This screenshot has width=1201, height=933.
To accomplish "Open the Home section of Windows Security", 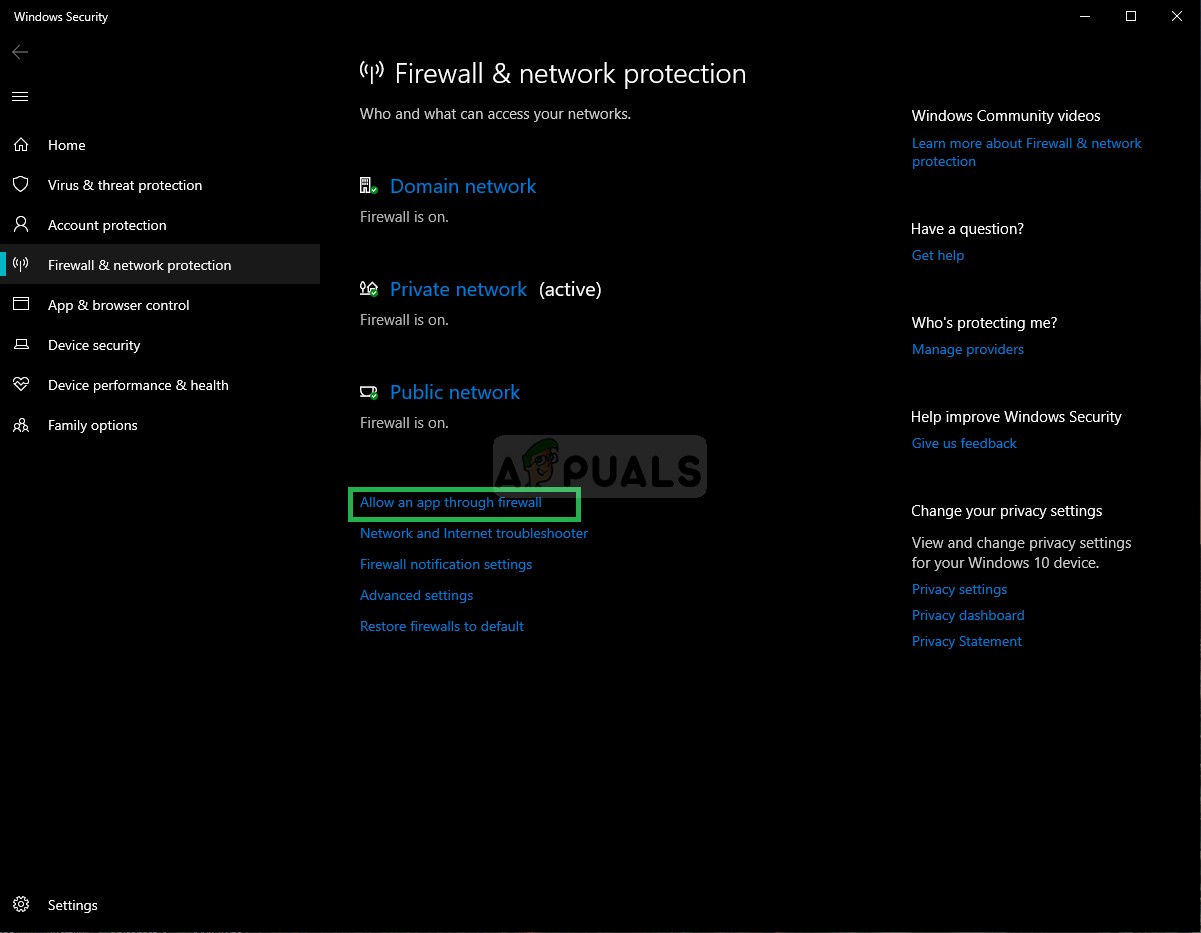I will [66, 145].
